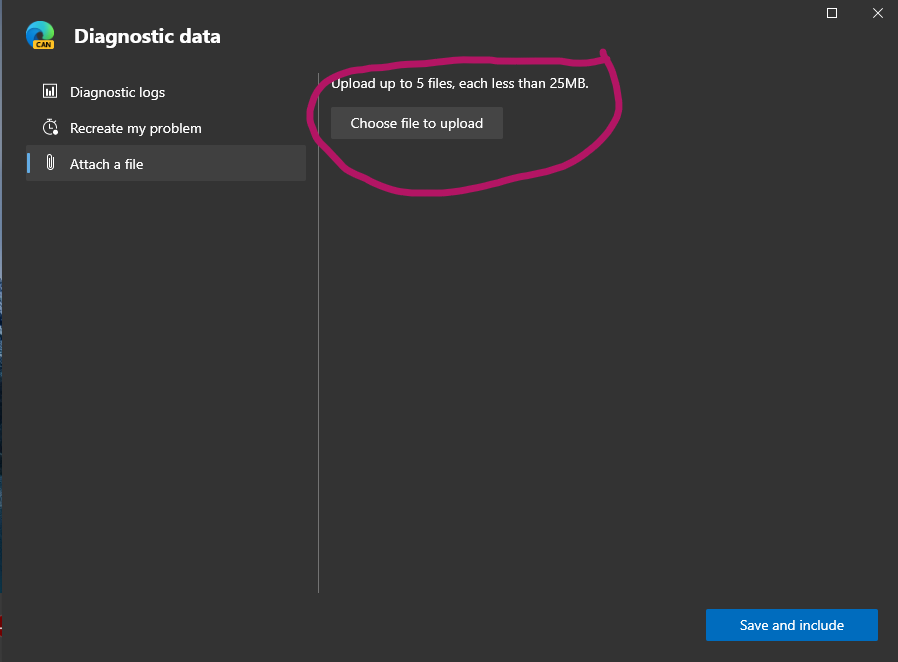The image size is (898, 662).
Task: Click the Diagnostic data heading text
Action: pos(147,37)
